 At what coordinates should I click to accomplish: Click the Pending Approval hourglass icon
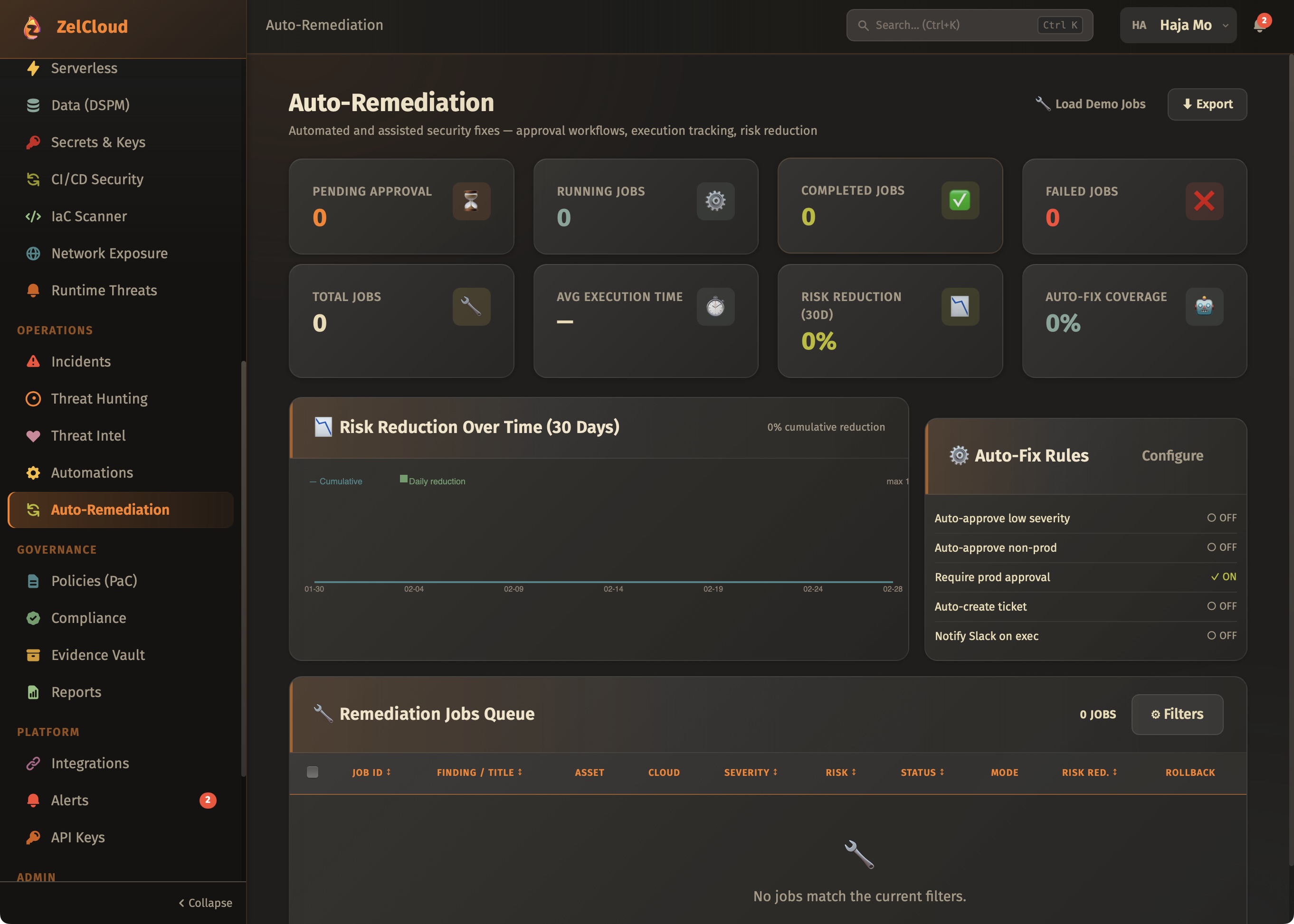pos(471,201)
